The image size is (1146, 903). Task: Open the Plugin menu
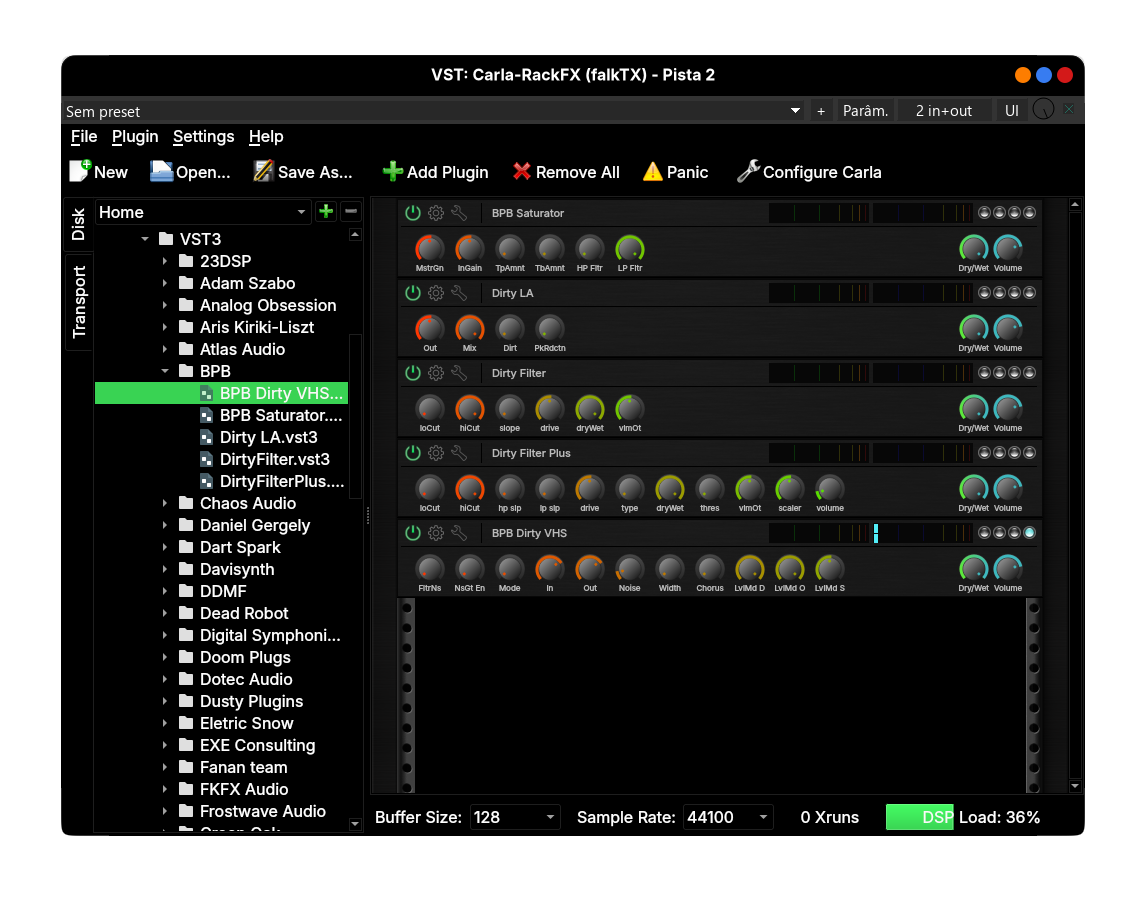coord(135,136)
